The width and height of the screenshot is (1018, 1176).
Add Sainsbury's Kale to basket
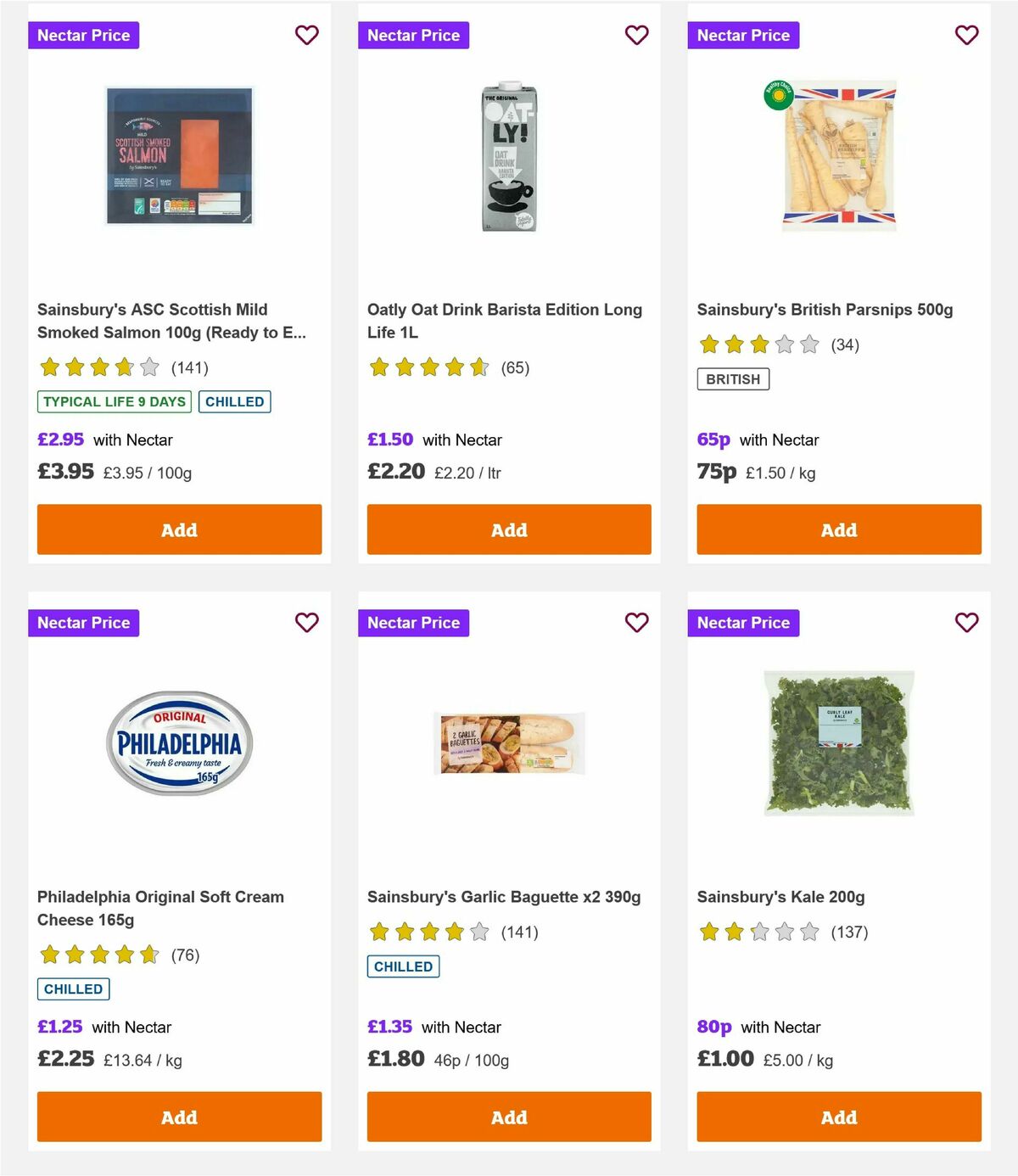[x=838, y=1117]
